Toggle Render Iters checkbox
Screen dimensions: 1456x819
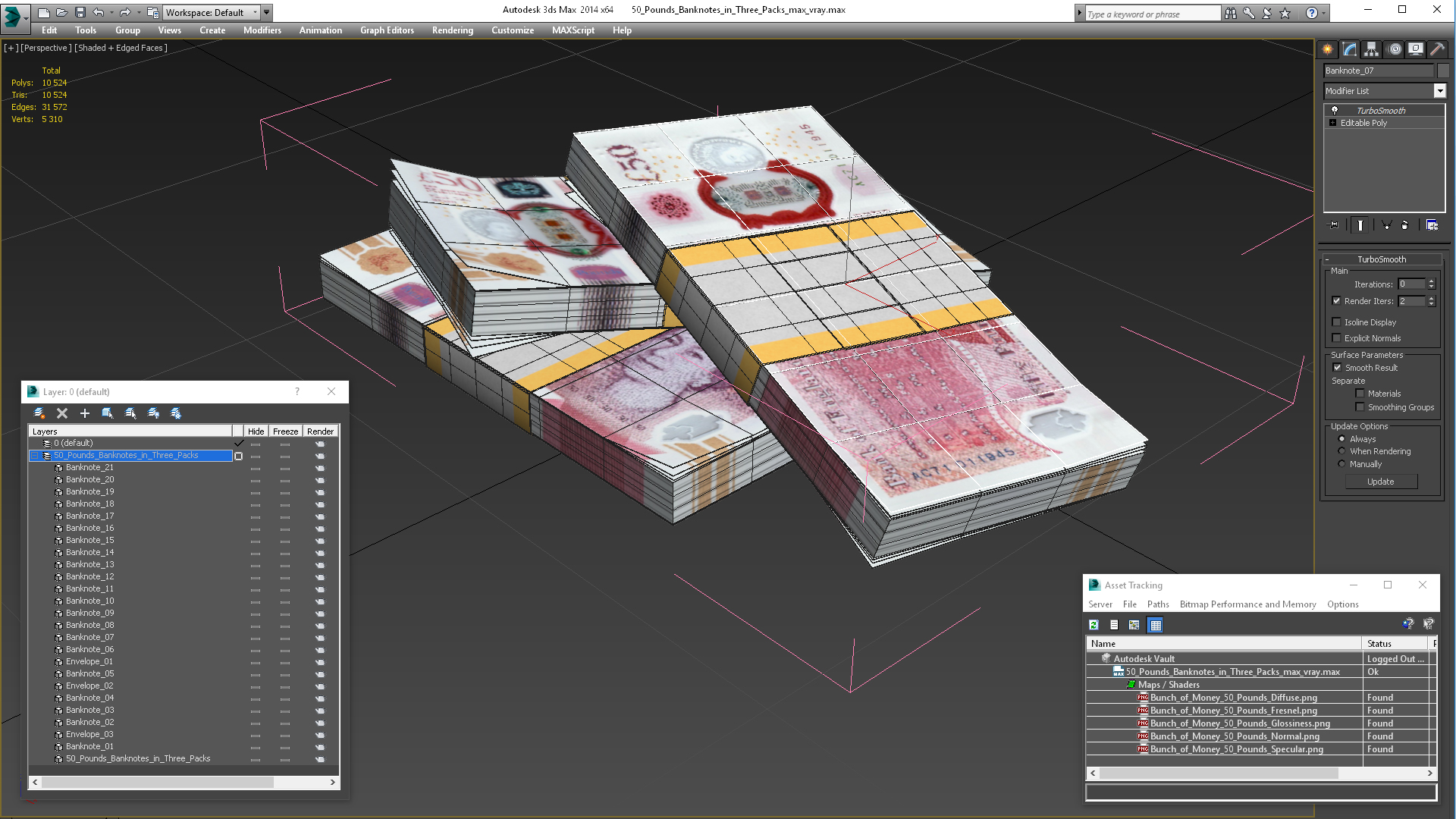click(1337, 301)
